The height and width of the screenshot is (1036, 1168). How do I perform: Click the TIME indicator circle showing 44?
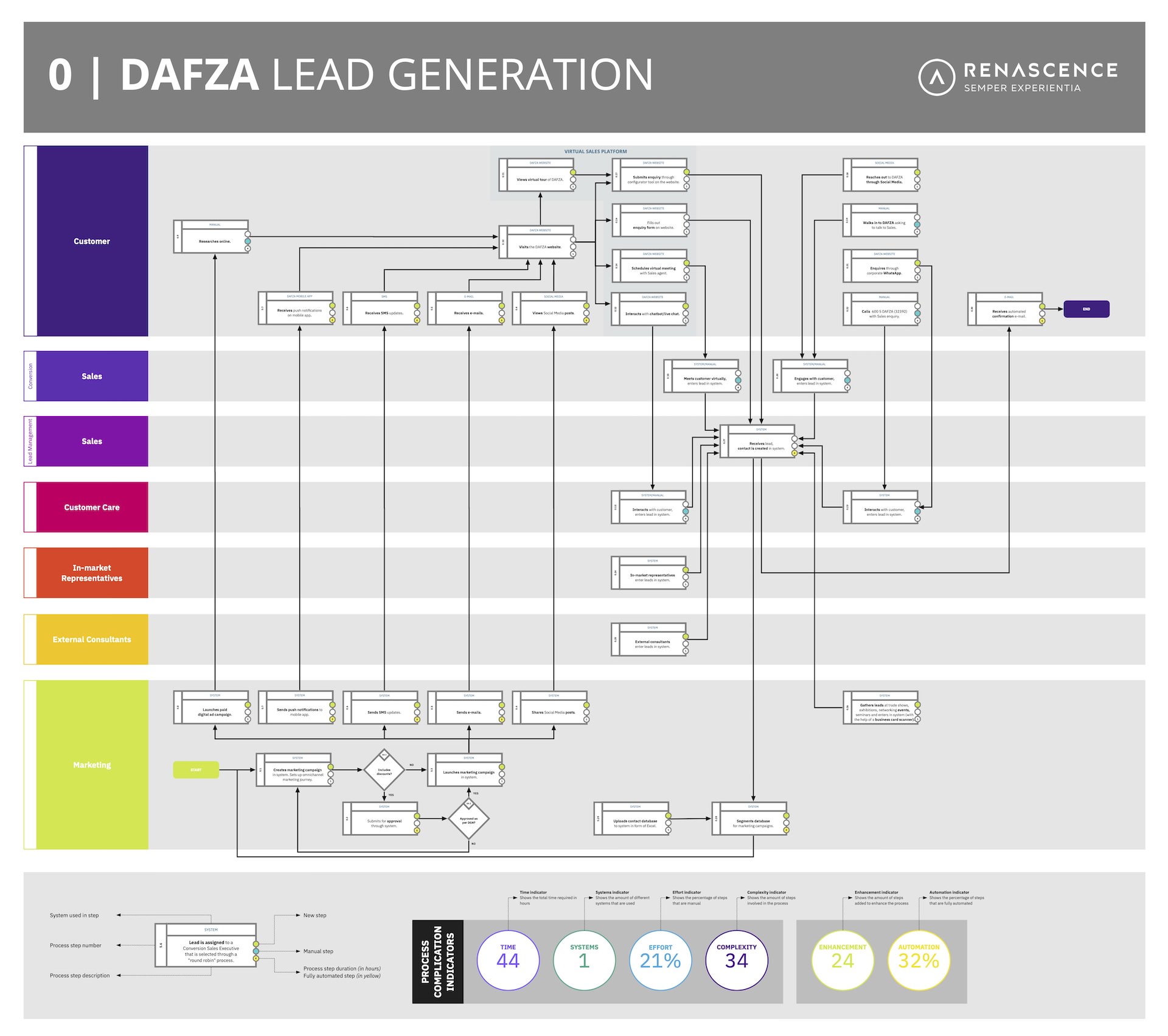click(x=508, y=961)
